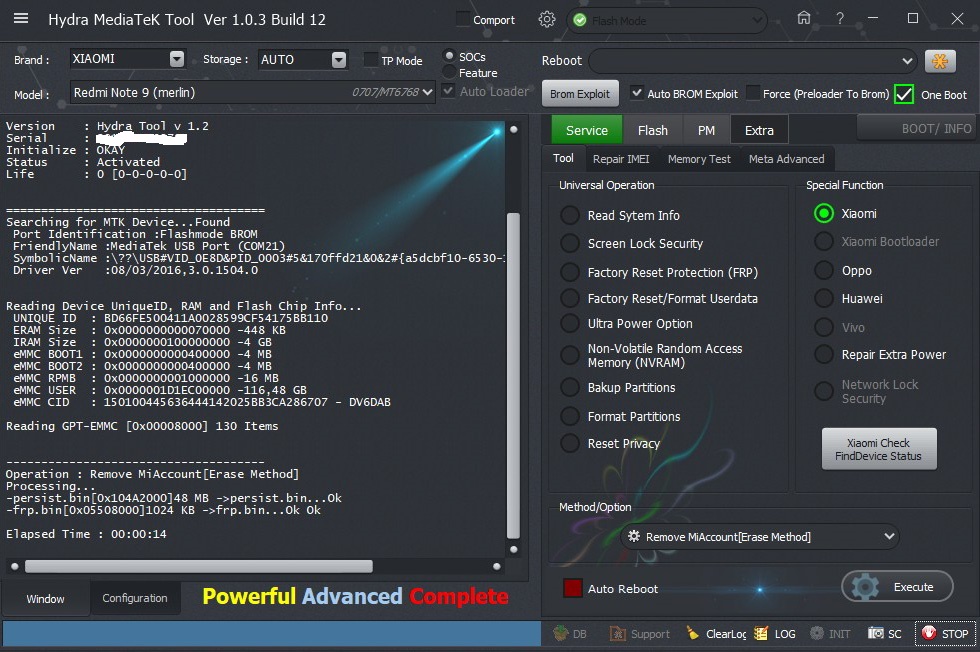Select Repair Extra Power function
Image resolution: width=980 pixels, height=652 pixels.
824,354
